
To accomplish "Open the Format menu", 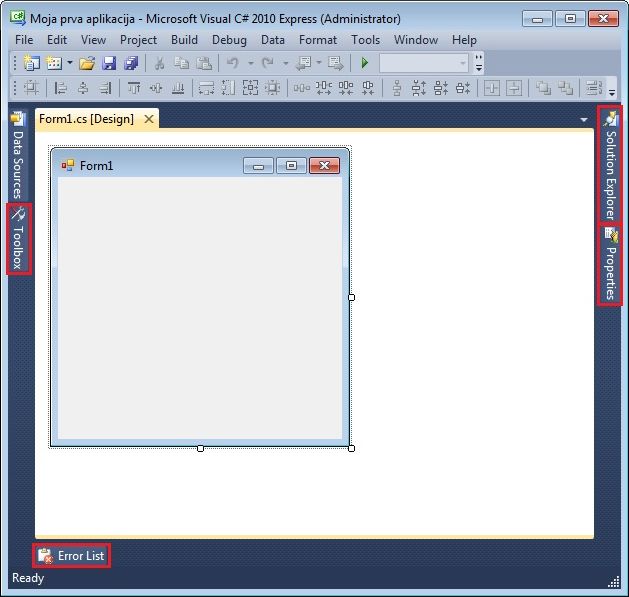I will coord(318,40).
